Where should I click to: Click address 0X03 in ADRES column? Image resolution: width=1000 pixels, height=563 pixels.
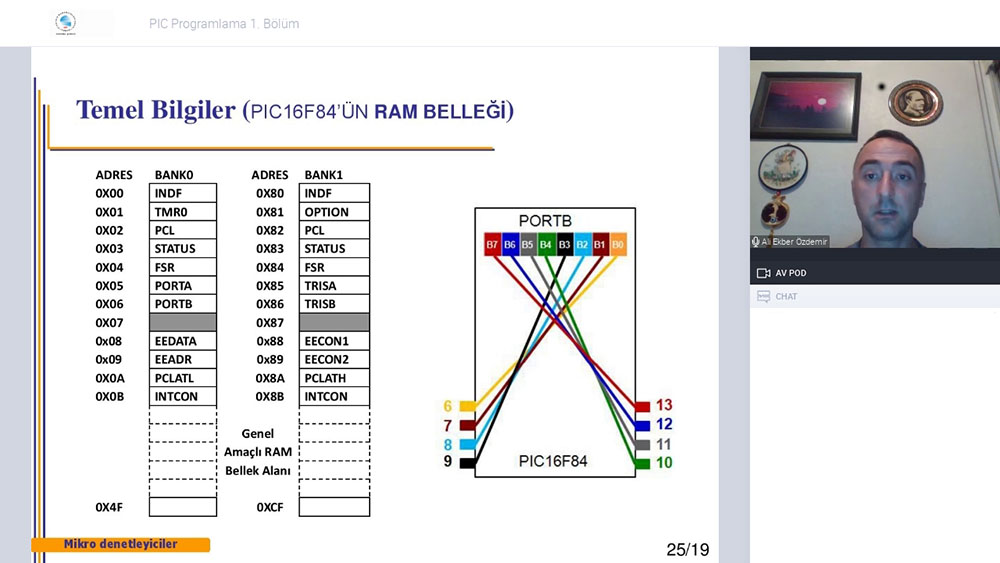tap(110, 249)
